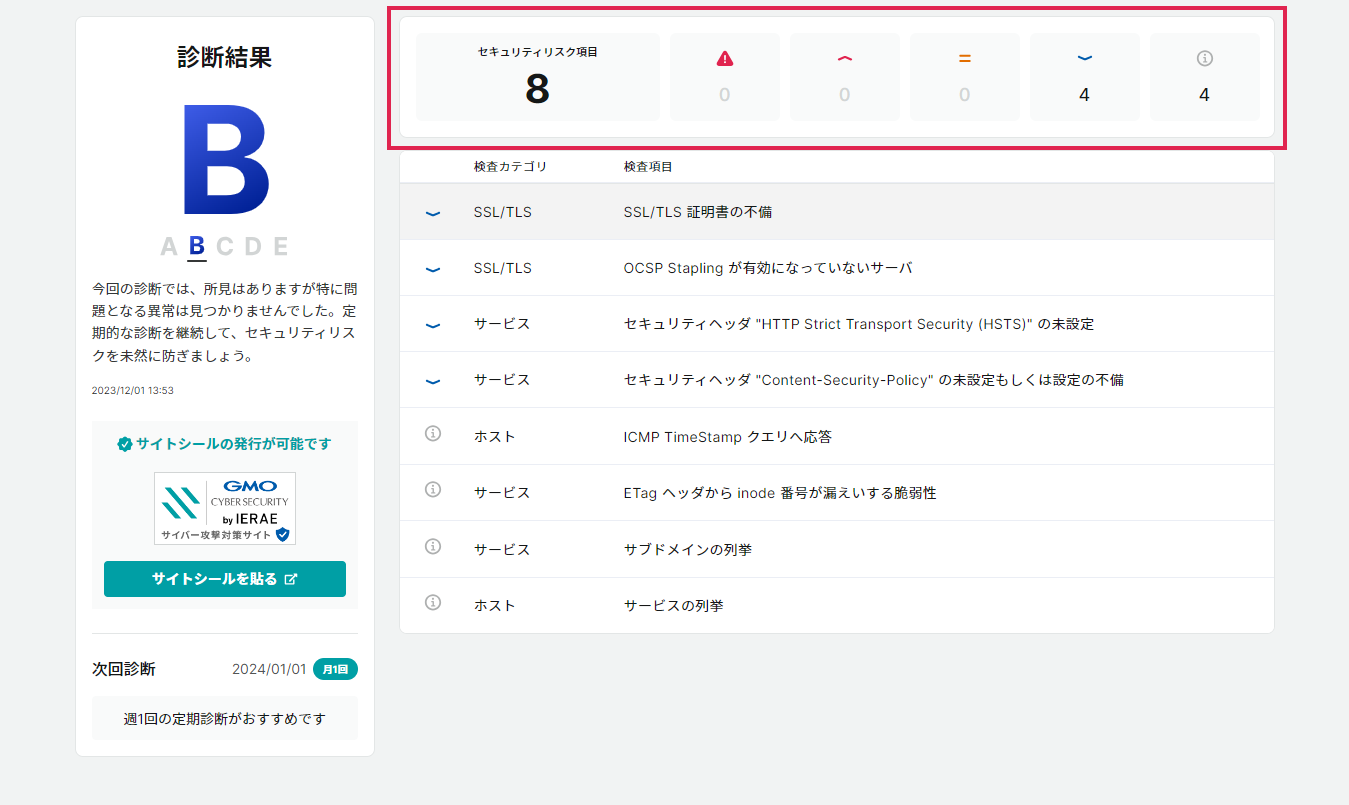The image size is (1349, 805).
Task: Click the gray info severity filter icon
Action: (1205, 59)
